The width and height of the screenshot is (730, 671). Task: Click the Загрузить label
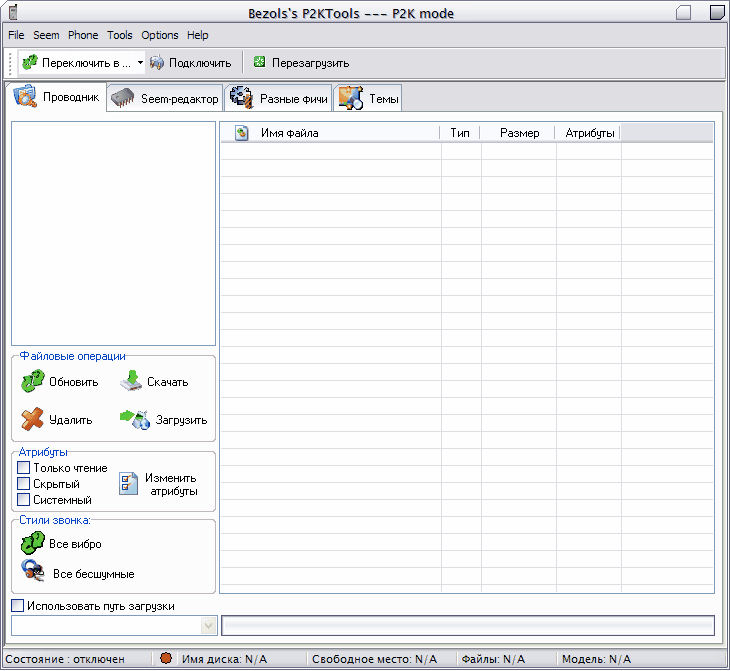coord(182,420)
